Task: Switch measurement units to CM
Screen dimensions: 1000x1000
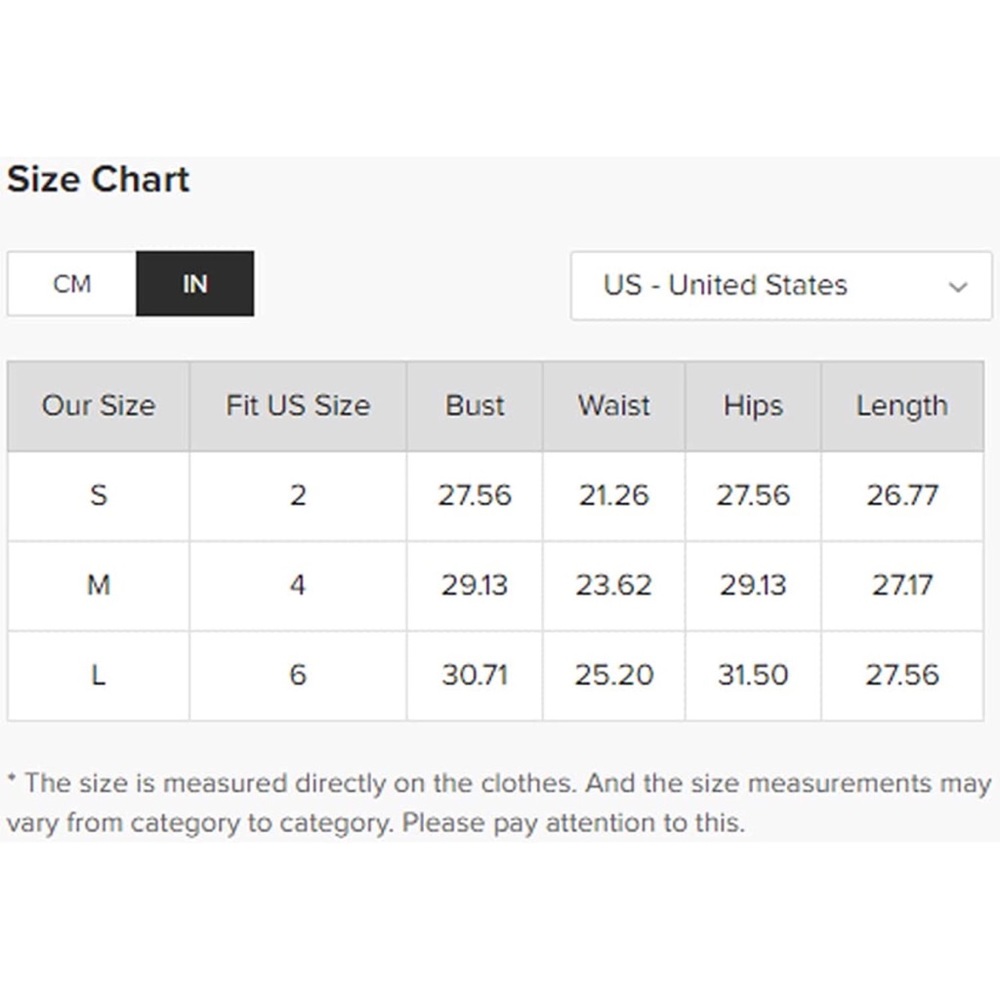Action: [x=71, y=284]
